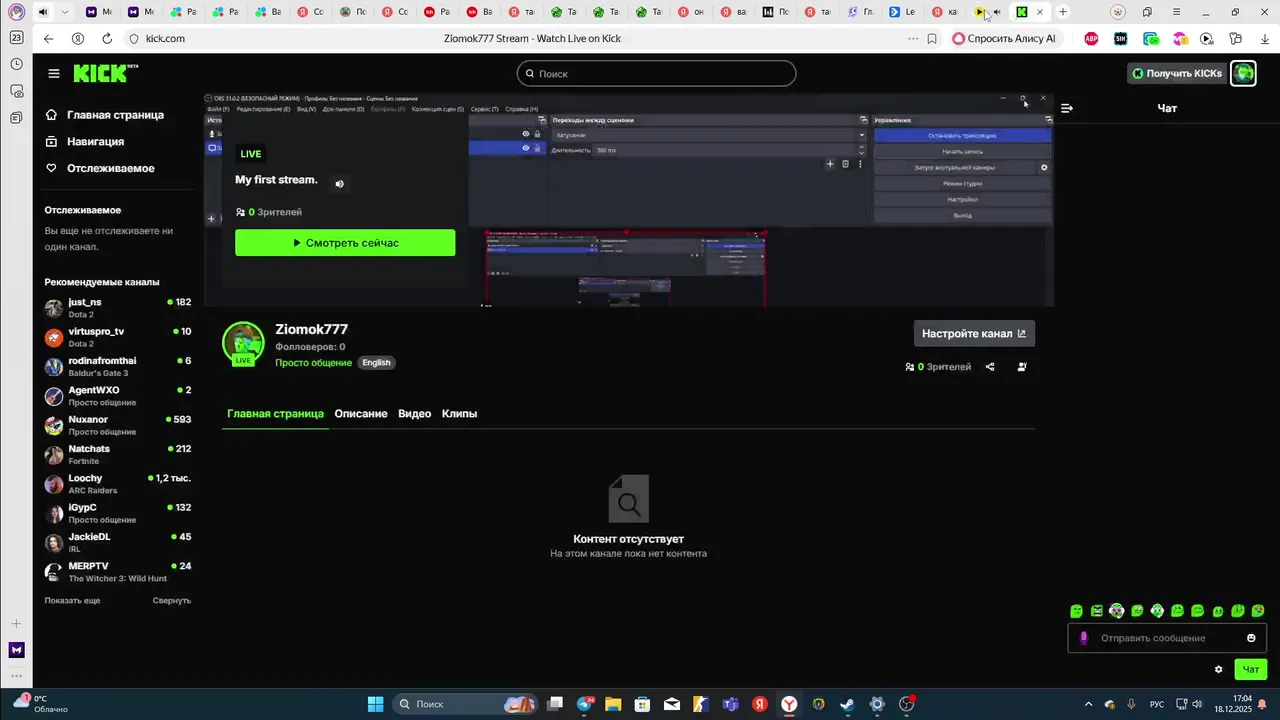
Task: Open the Kick hamburger menu
Action: [x=54, y=74]
